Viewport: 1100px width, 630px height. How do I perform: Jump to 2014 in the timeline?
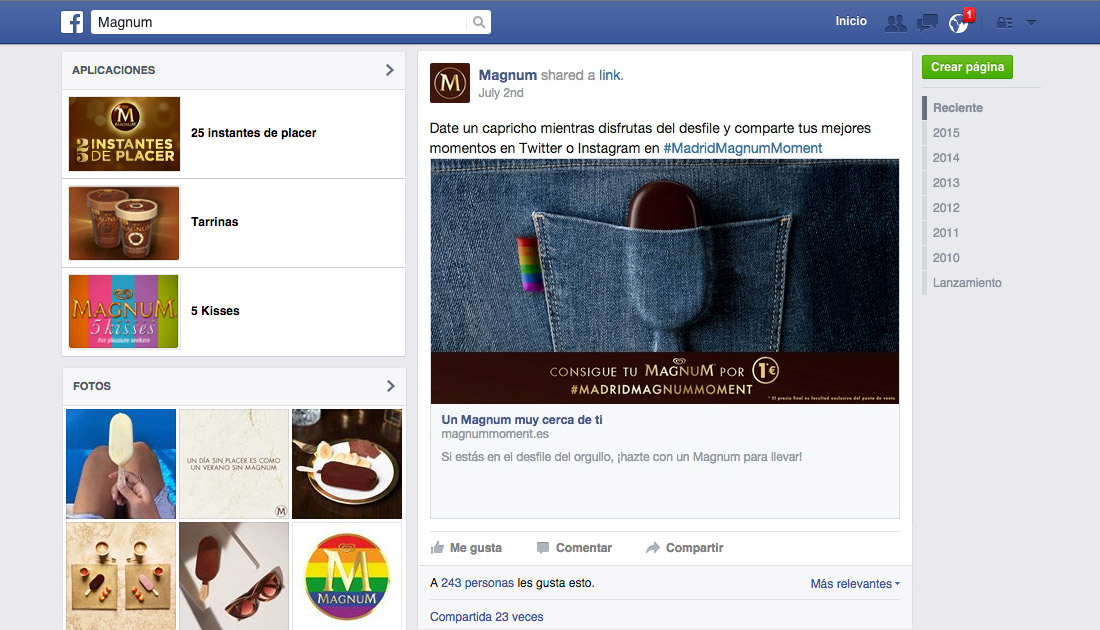(x=946, y=158)
